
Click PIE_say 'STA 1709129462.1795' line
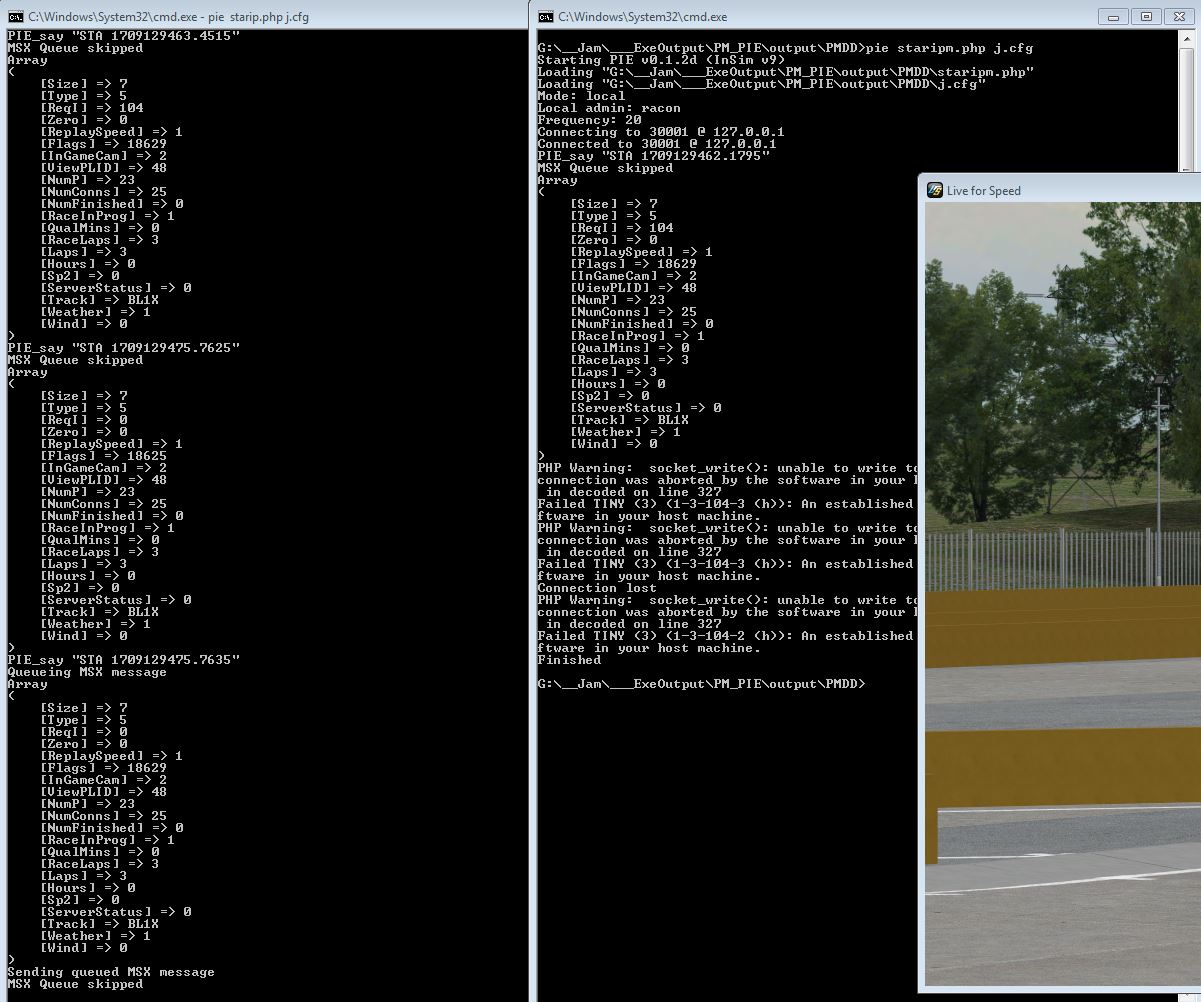(x=653, y=156)
